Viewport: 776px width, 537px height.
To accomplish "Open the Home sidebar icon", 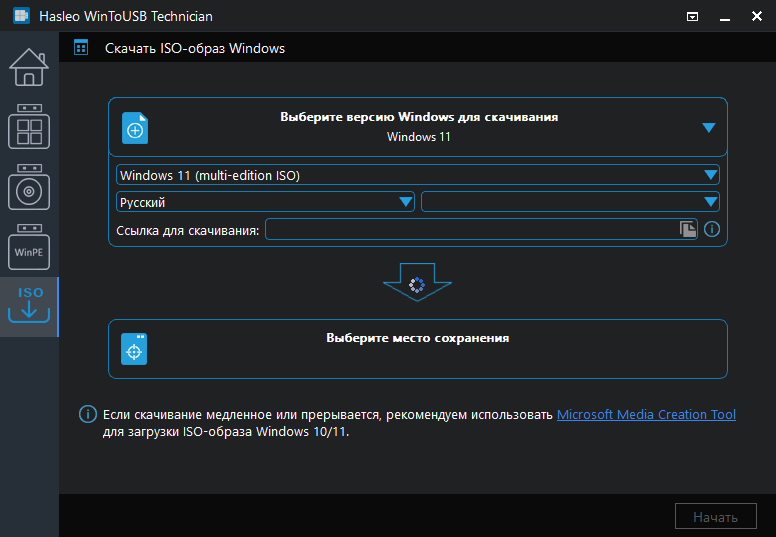I will pyautogui.click(x=29, y=67).
